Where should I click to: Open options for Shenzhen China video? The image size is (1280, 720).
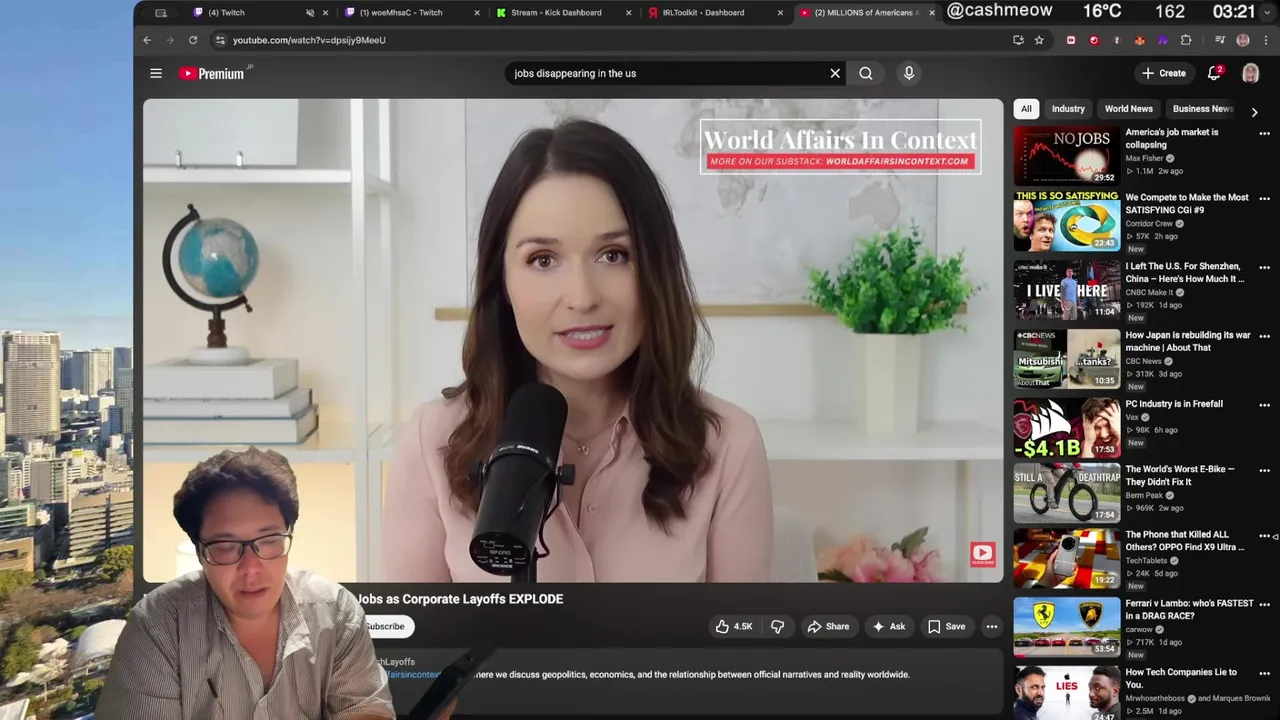pos(1264,268)
